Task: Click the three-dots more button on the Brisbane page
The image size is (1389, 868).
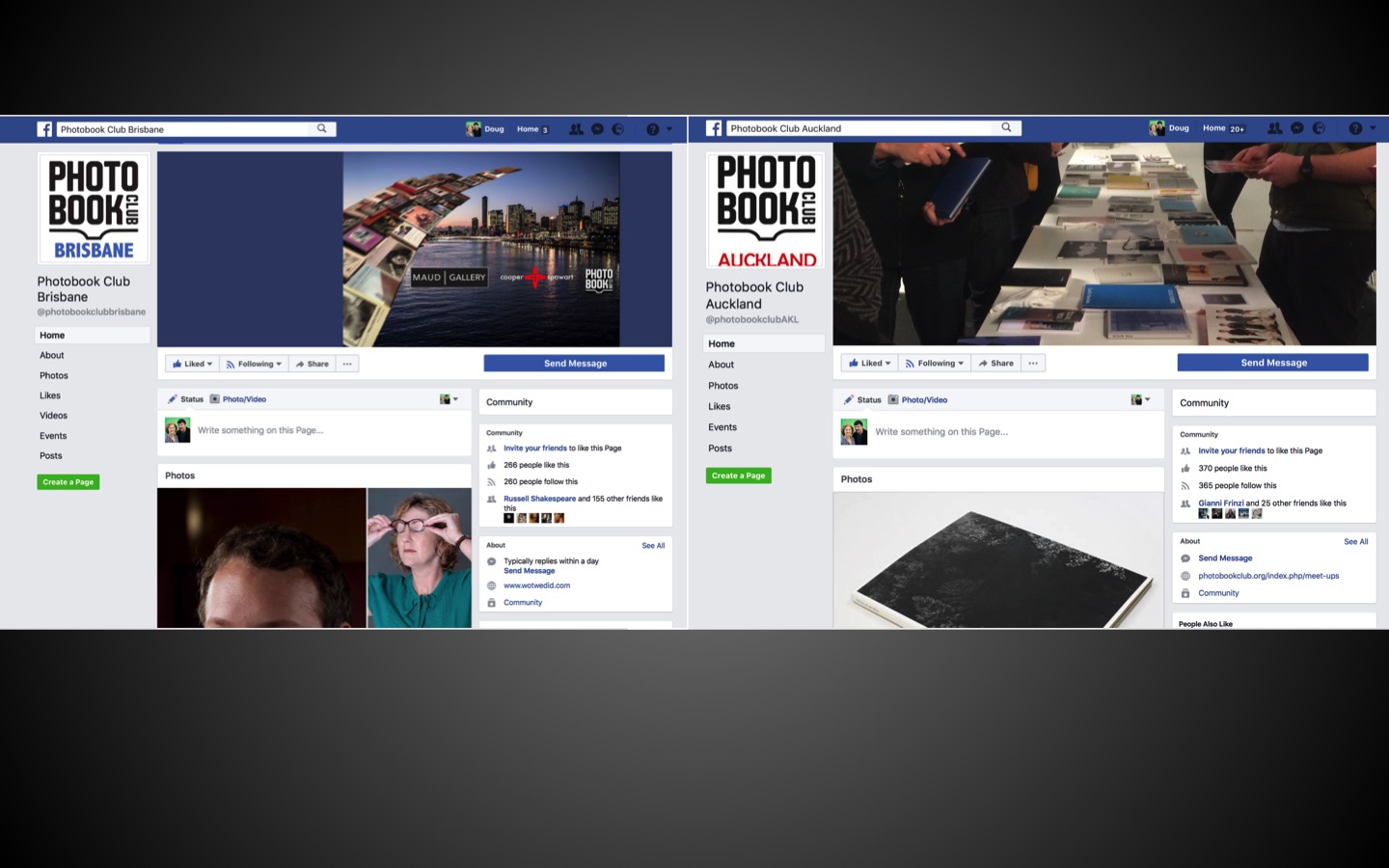Action: tap(347, 364)
